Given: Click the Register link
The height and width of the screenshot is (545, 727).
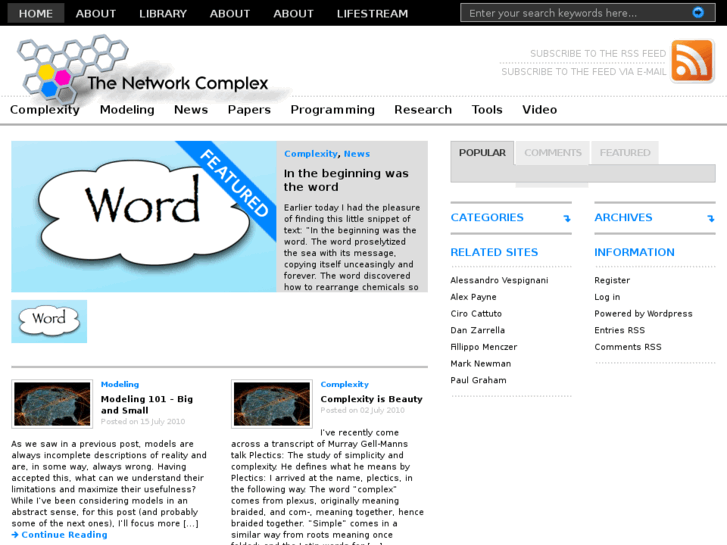Looking at the screenshot, I should (x=612, y=280).
